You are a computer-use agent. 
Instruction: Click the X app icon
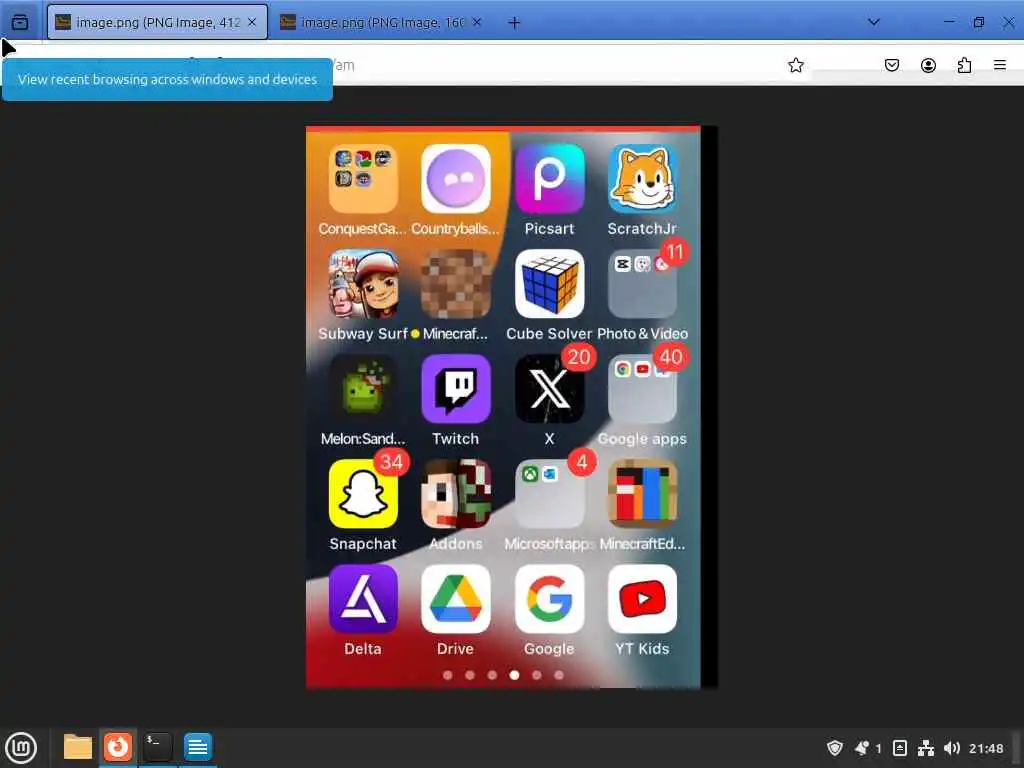pos(549,389)
